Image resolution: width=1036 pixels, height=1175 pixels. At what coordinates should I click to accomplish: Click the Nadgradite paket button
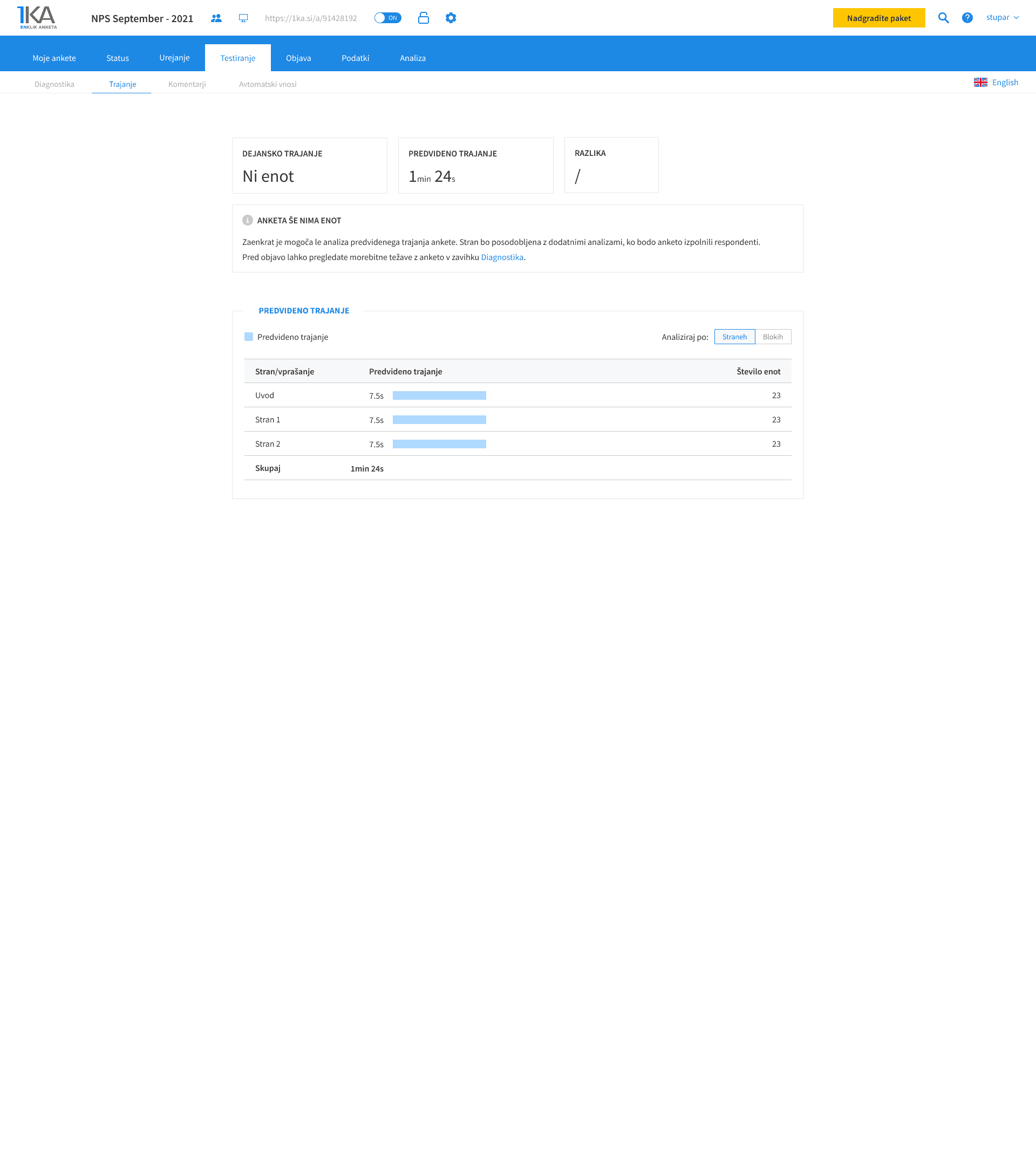coord(878,18)
